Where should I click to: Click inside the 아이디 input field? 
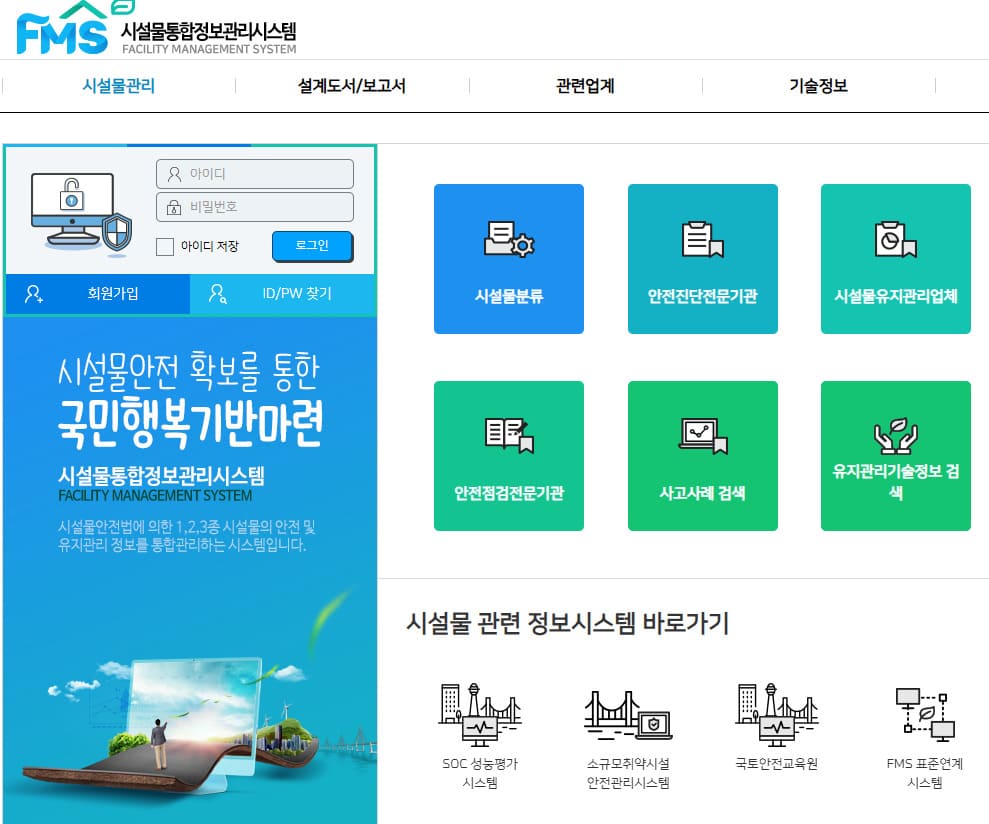[254, 173]
